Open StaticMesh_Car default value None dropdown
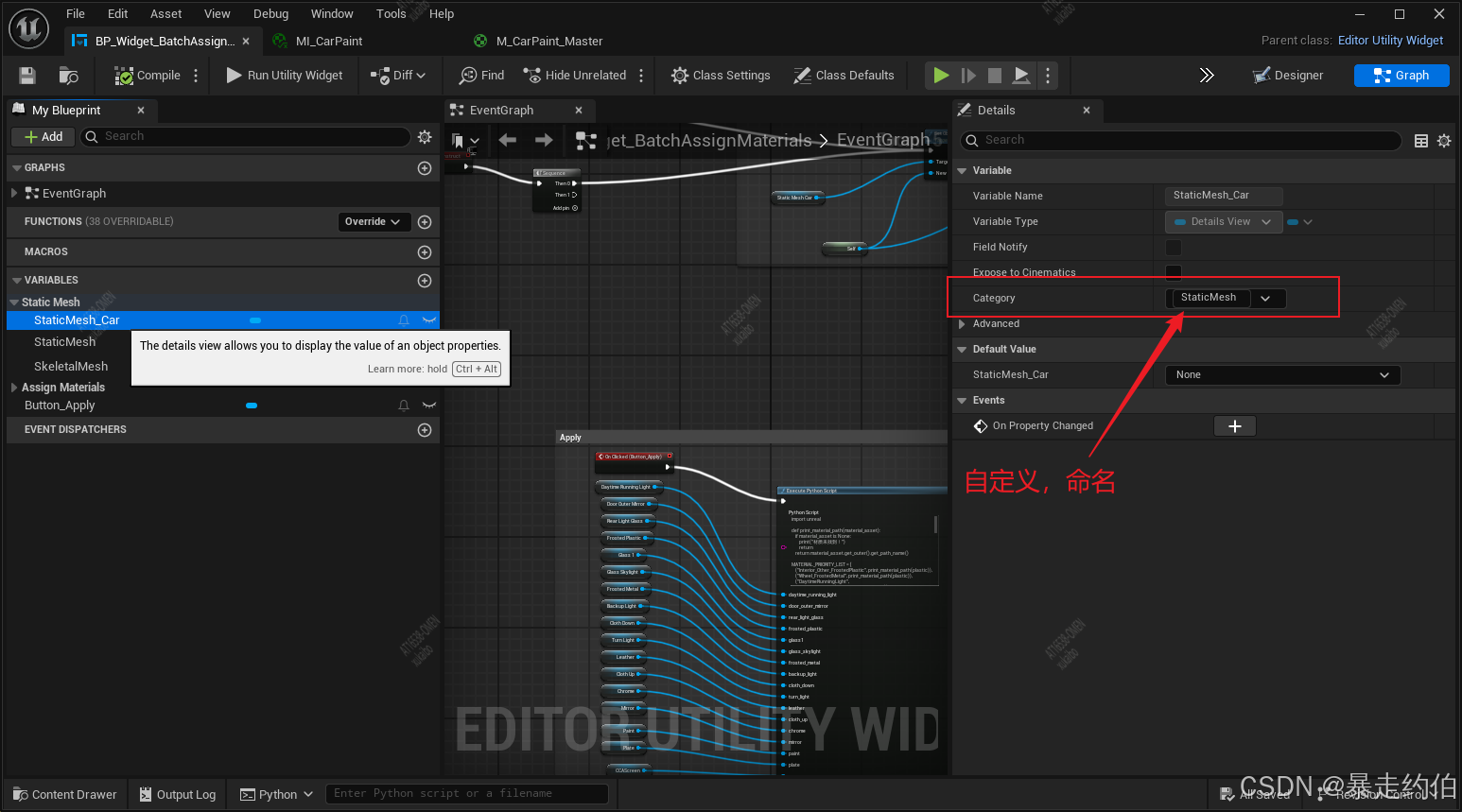The image size is (1462, 812). 1282,375
